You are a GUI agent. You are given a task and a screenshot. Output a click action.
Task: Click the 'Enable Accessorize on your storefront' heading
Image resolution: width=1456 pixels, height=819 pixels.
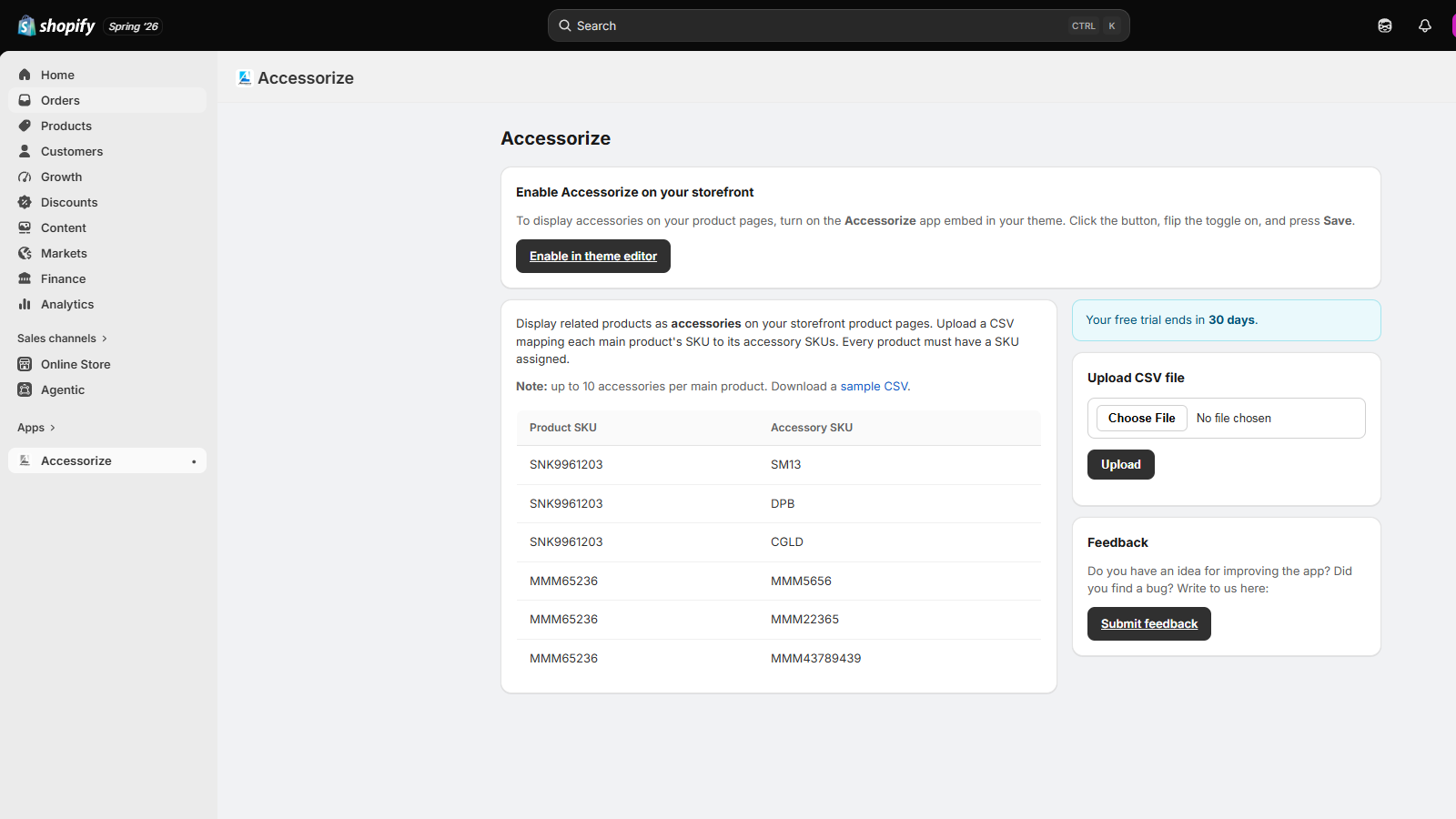(x=634, y=192)
